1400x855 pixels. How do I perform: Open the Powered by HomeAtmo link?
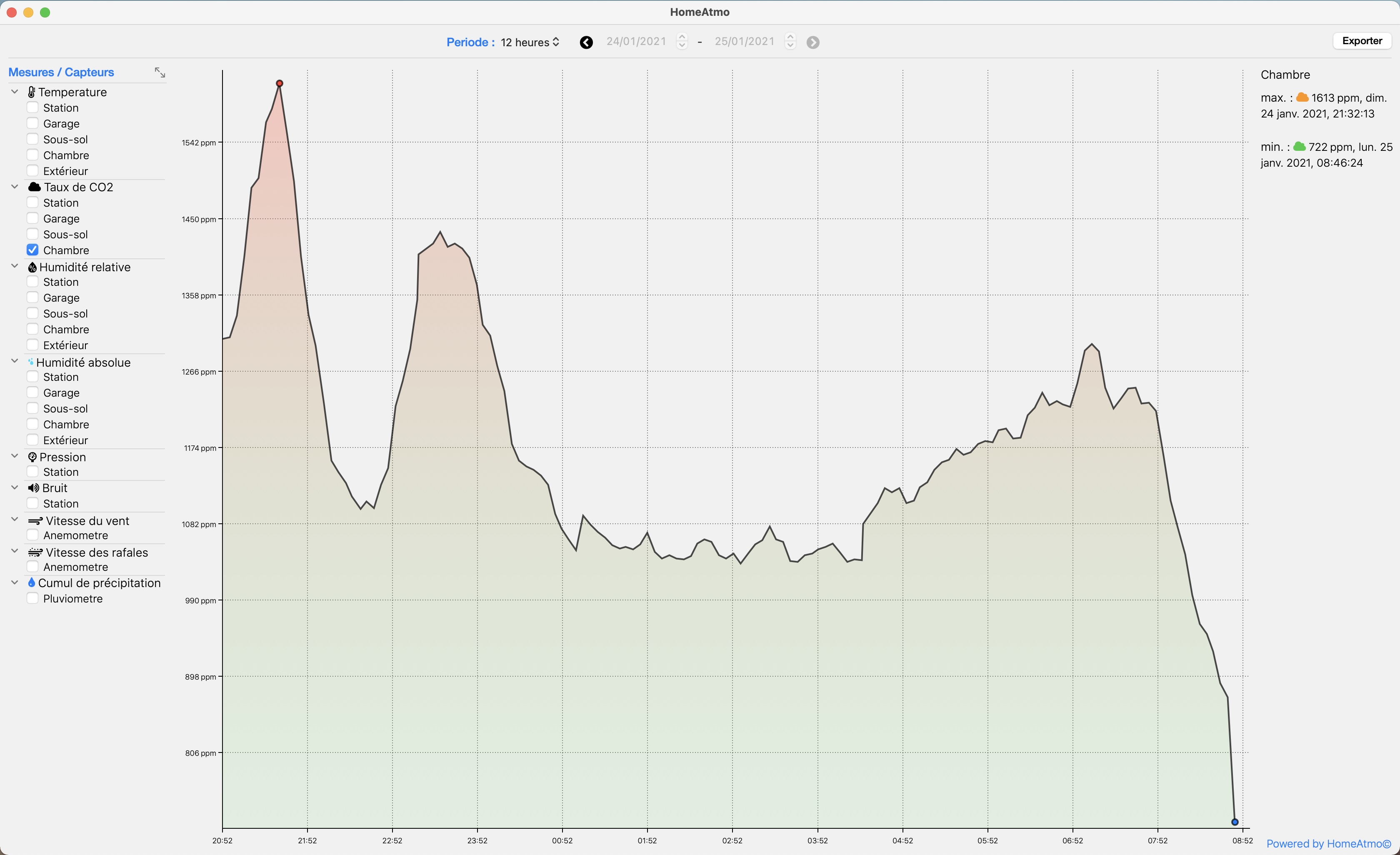1328,844
